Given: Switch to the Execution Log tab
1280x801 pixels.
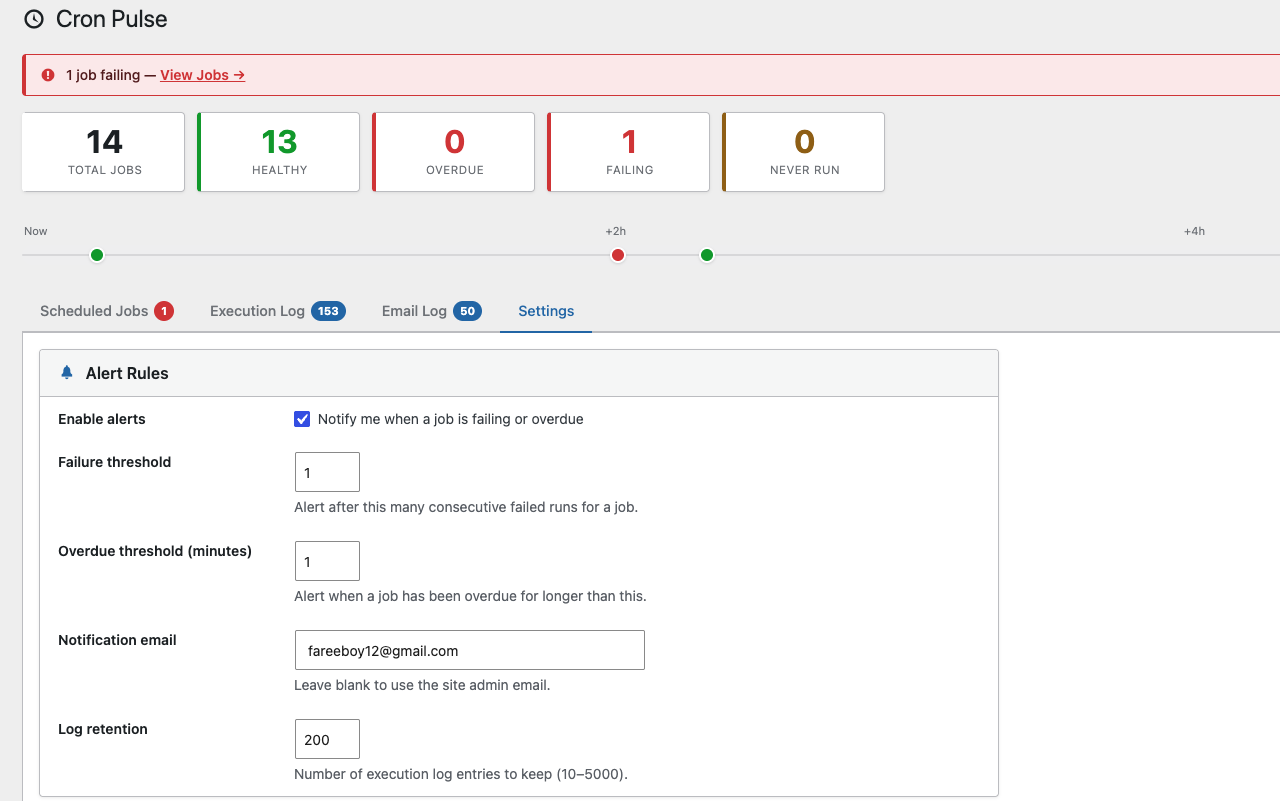Looking at the screenshot, I should click(277, 311).
